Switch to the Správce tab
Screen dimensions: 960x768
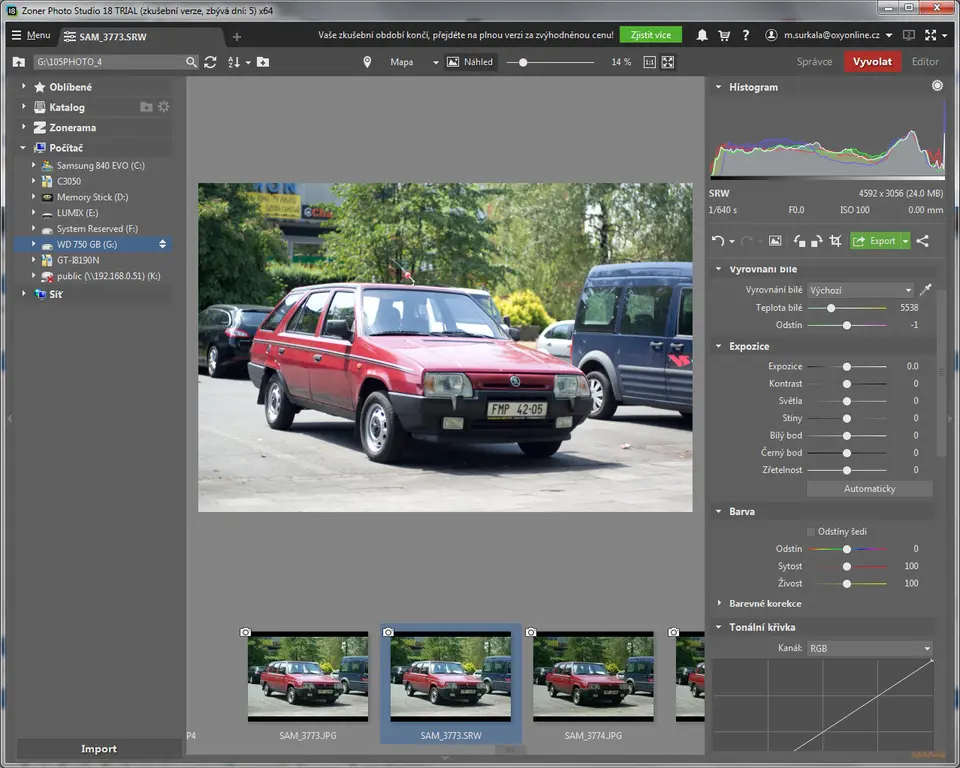(814, 62)
